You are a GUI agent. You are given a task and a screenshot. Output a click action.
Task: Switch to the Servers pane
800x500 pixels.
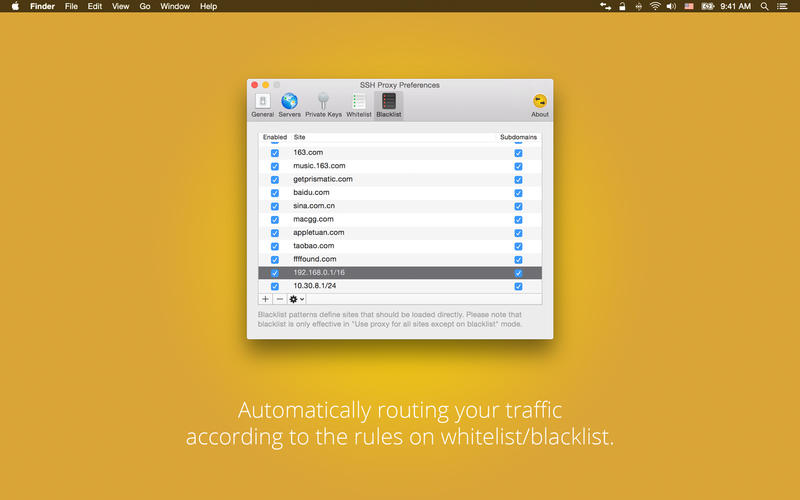[x=289, y=104]
